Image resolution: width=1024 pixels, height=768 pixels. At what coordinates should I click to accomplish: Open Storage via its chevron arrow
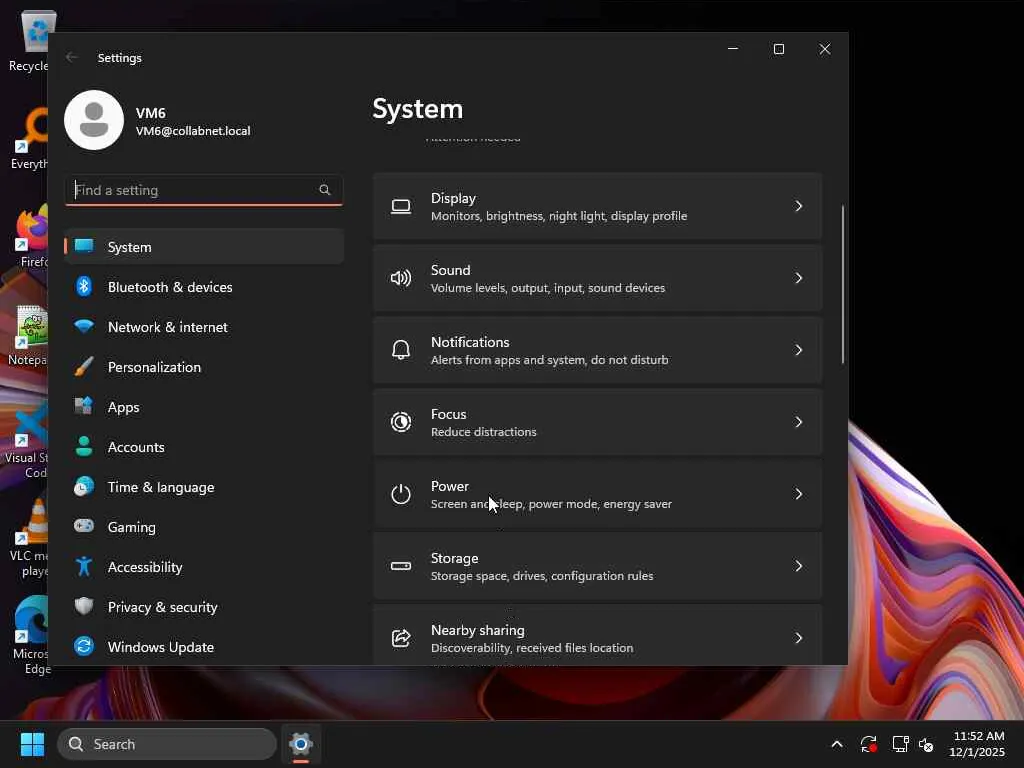(798, 566)
